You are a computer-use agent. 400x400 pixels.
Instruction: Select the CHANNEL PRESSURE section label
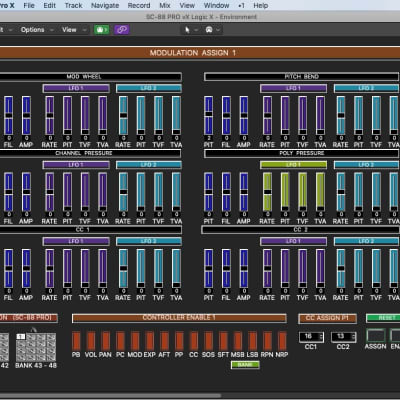(x=91, y=153)
